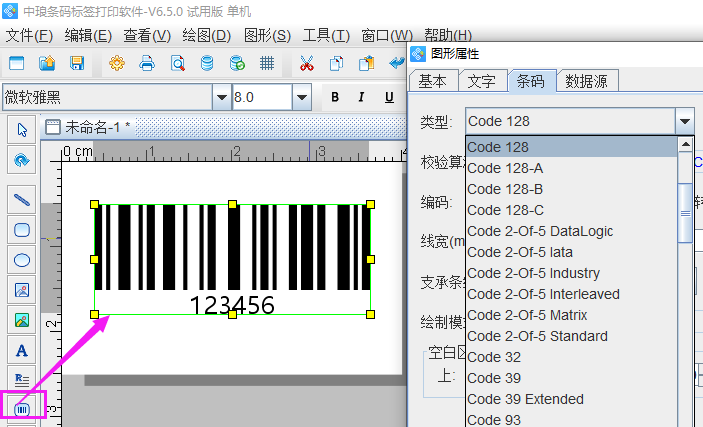
Task: Apply underline formatting with U button
Action: [389, 97]
